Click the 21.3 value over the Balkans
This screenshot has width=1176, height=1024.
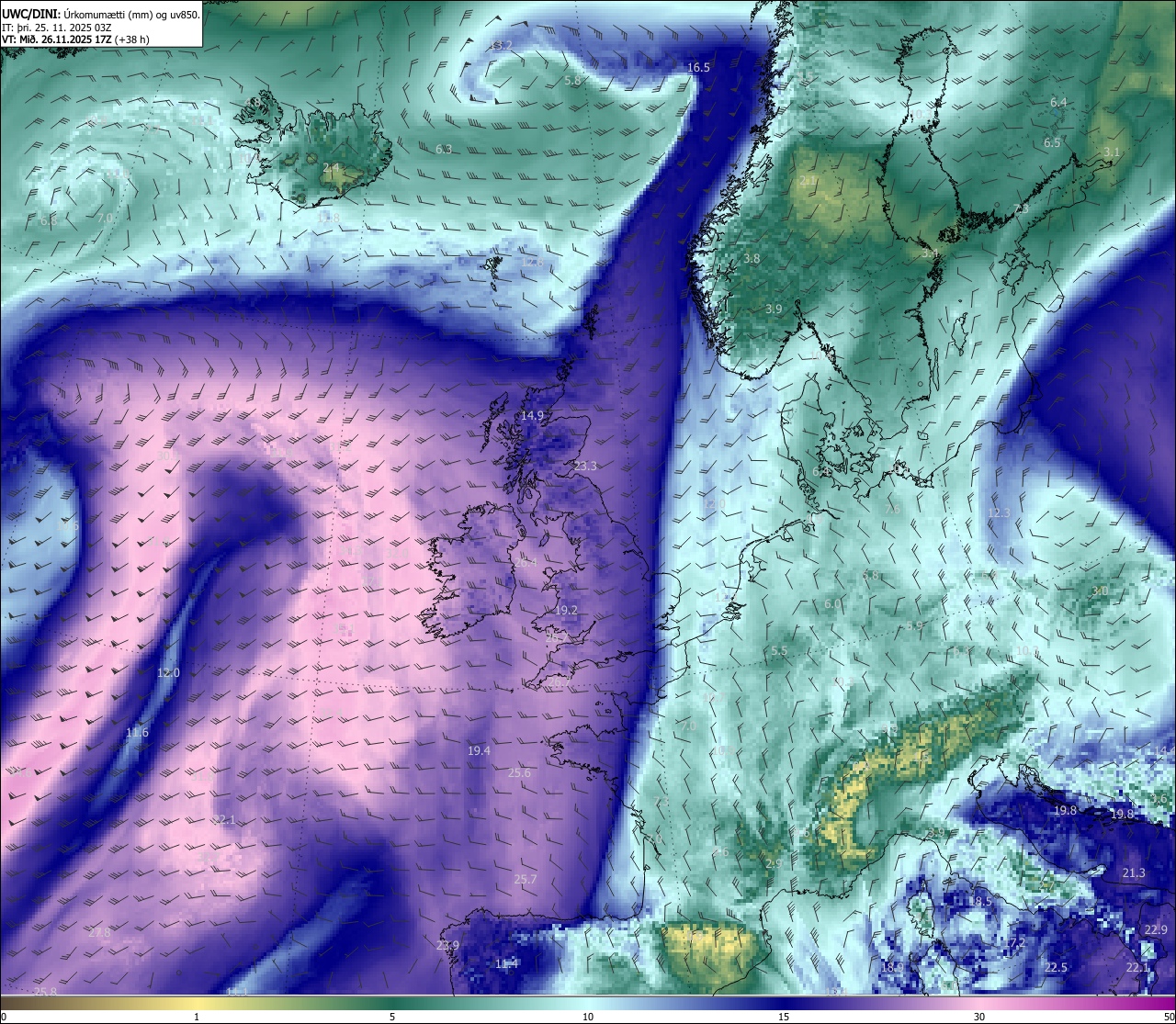(1134, 873)
